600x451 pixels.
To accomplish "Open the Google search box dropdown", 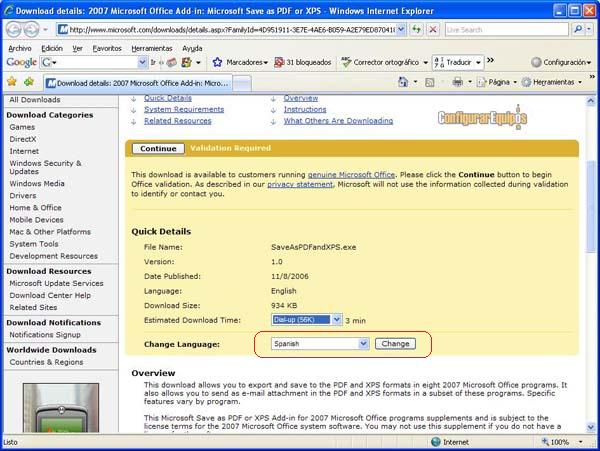I will tap(142, 62).
